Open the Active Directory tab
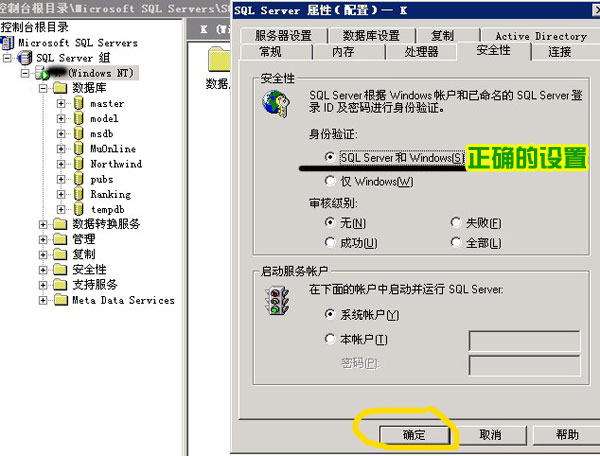Image resolution: width=600 pixels, height=456 pixels. pyautogui.click(x=541, y=36)
